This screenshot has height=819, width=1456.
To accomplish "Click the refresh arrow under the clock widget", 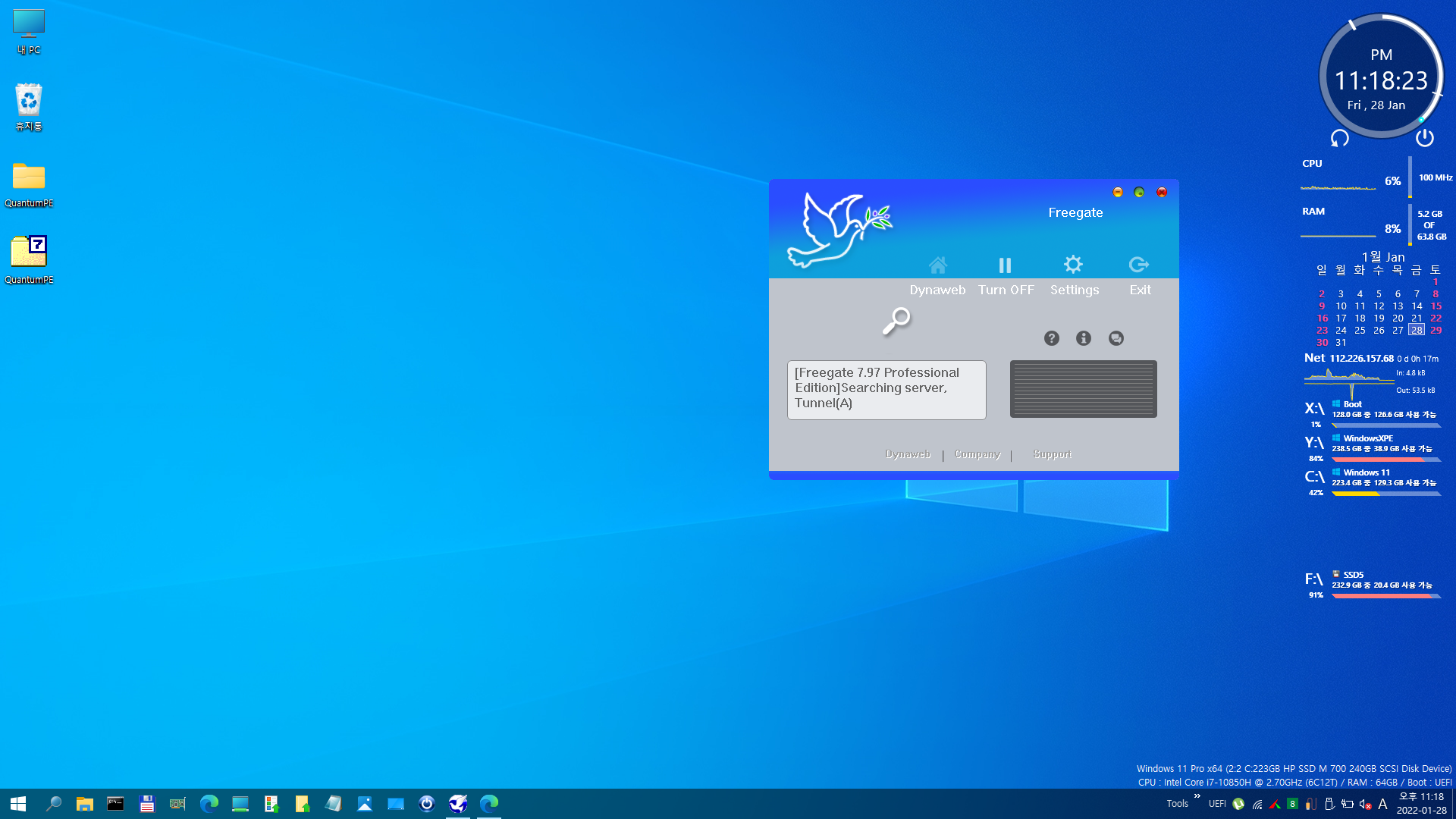I will [x=1340, y=138].
